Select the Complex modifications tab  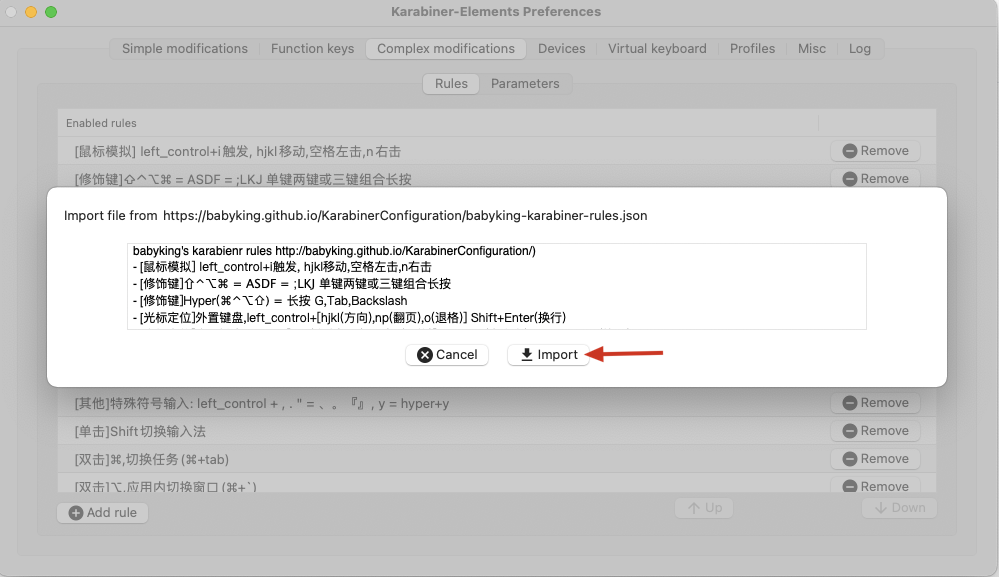pyautogui.click(x=446, y=48)
